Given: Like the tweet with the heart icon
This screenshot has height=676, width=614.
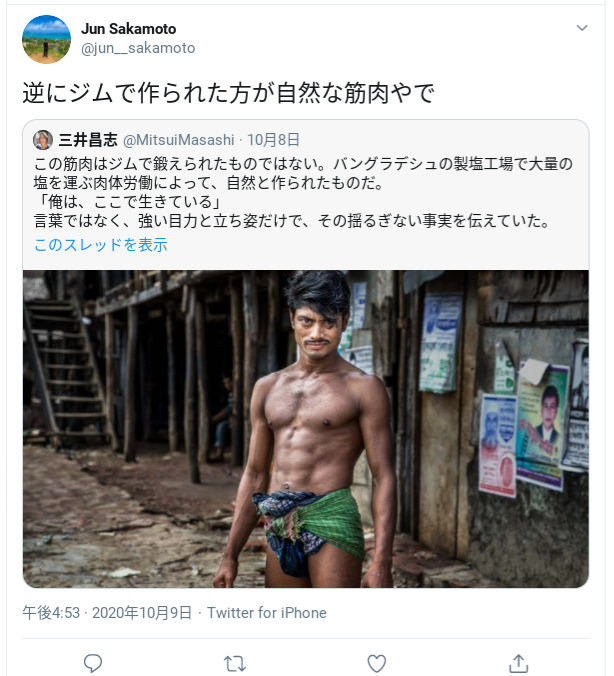Looking at the screenshot, I should point(377,663).
